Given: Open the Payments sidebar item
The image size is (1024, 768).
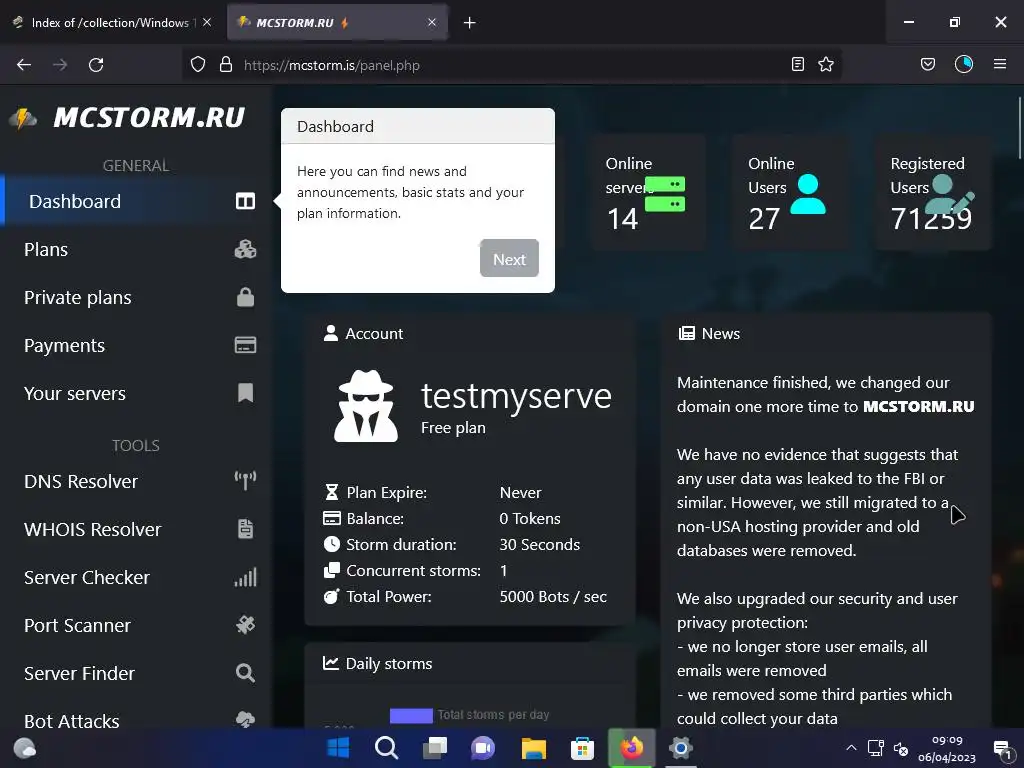Looking at the screenshot, I should (135, 345).
